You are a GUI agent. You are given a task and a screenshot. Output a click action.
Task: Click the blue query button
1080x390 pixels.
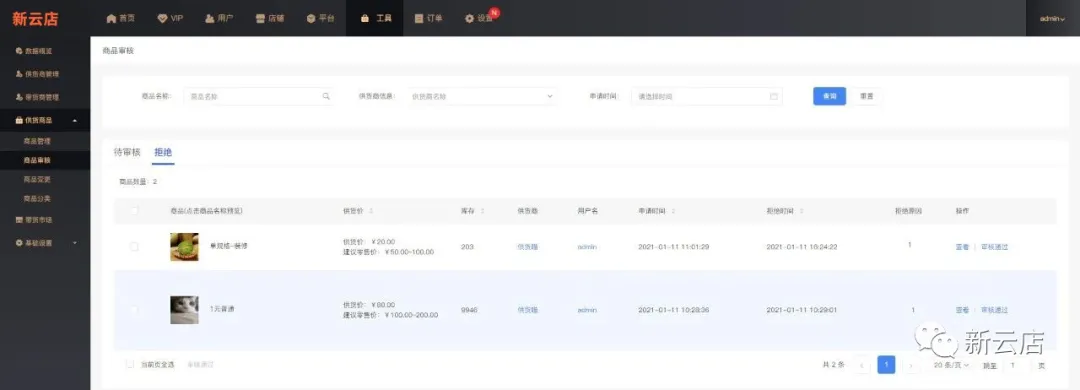coord(829,96)
